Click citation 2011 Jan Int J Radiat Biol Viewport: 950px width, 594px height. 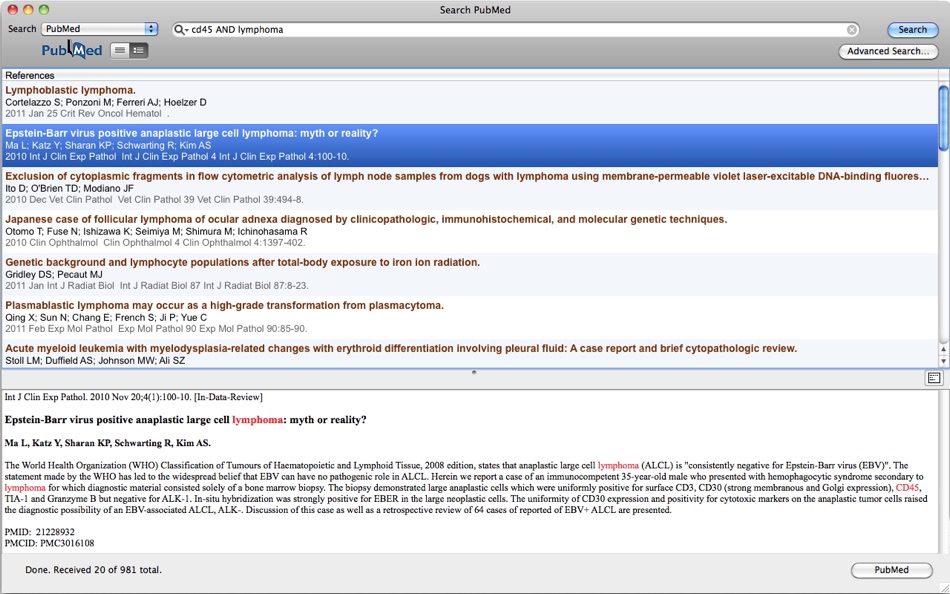click(157, 286)
